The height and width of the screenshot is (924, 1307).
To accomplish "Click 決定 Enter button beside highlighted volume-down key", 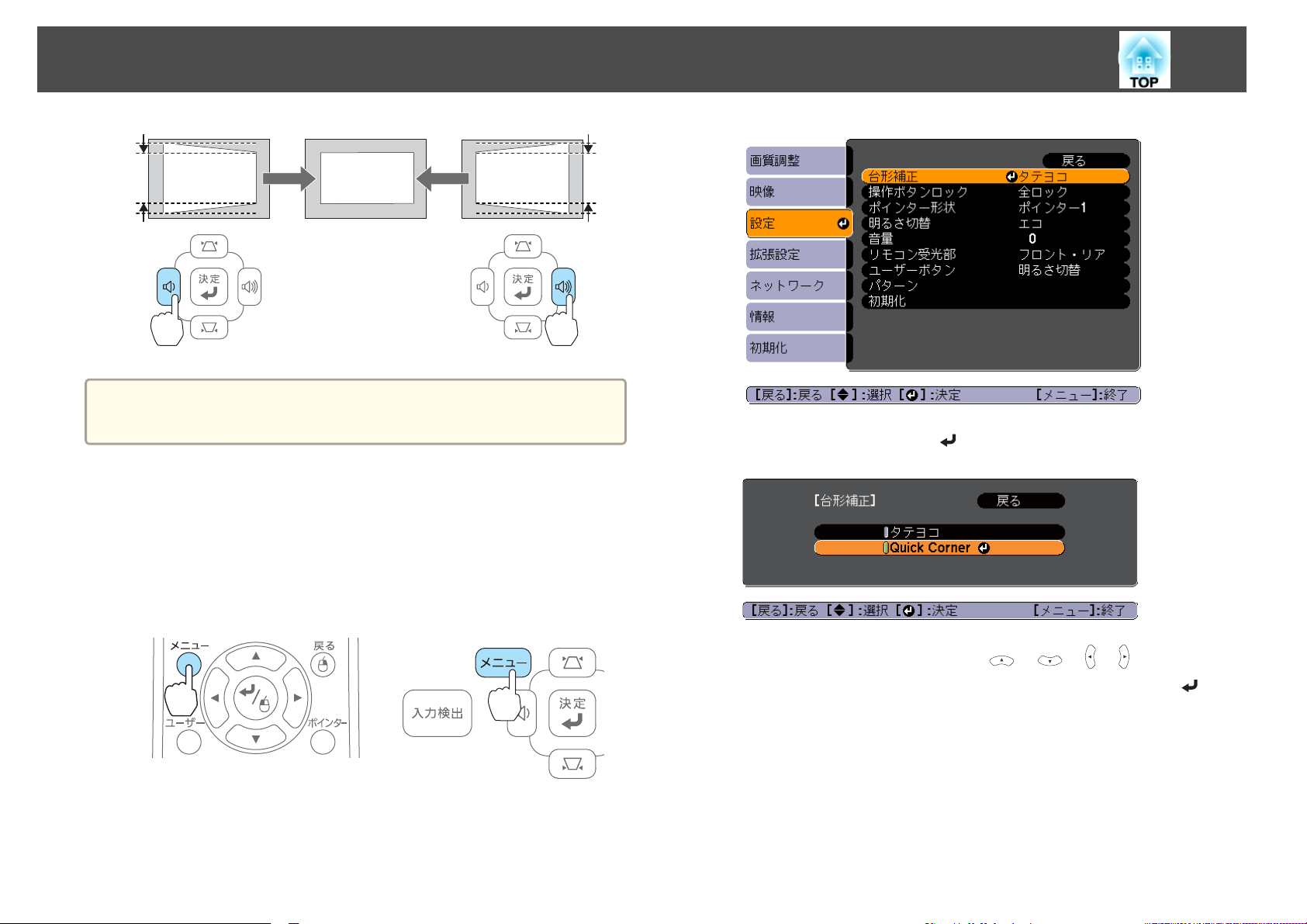I will tap(209, 286).
